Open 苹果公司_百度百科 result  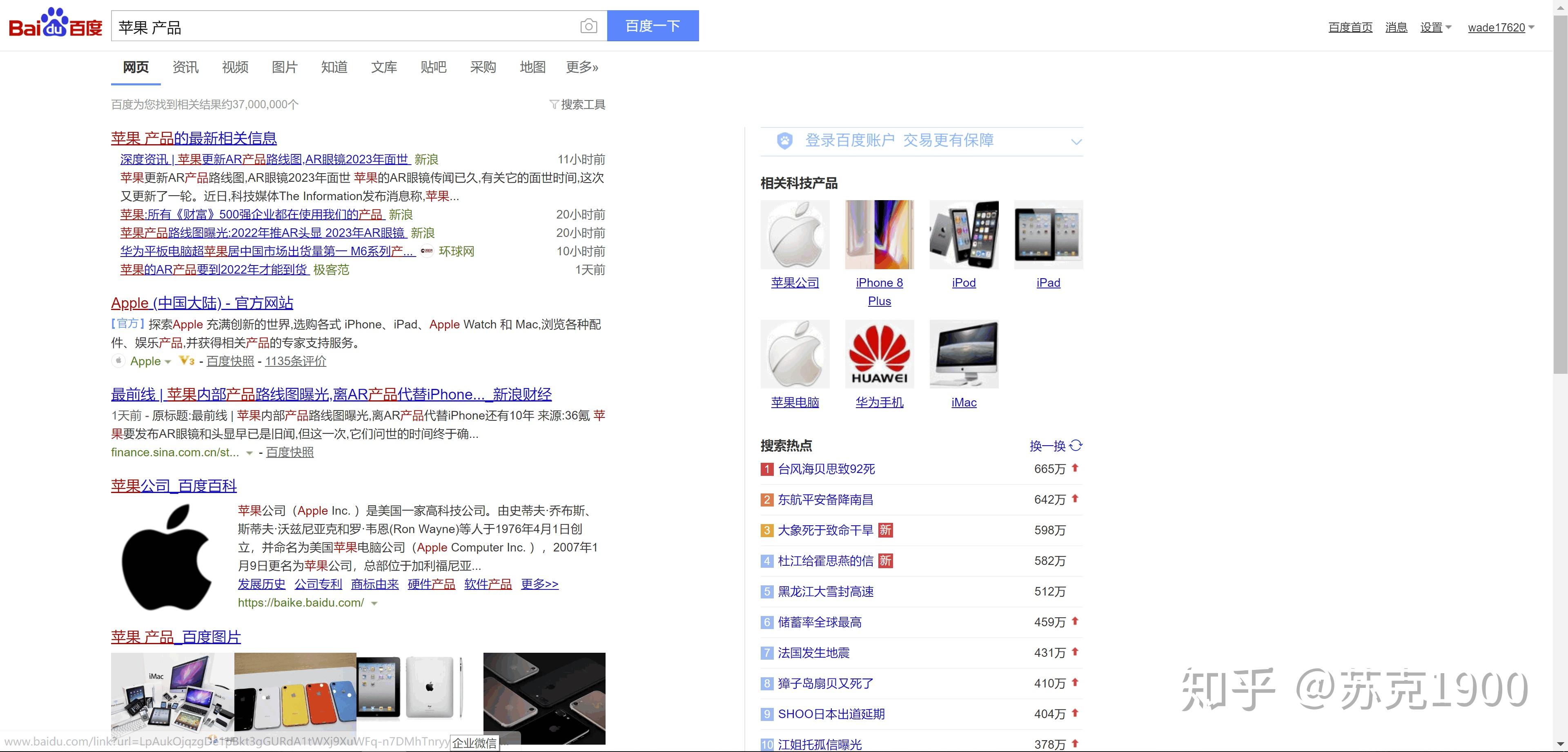(x=174, y=486)
